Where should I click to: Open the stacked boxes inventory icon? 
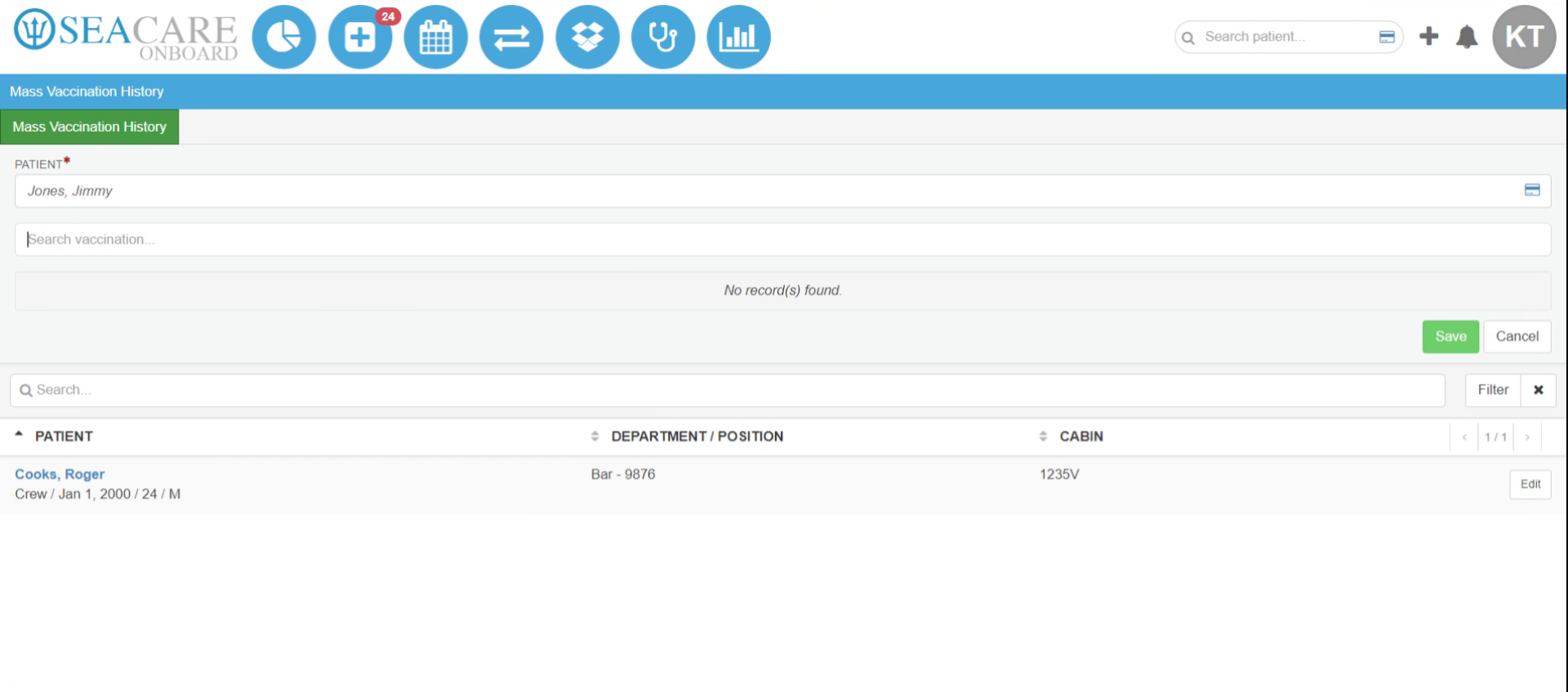click(587, 37)
